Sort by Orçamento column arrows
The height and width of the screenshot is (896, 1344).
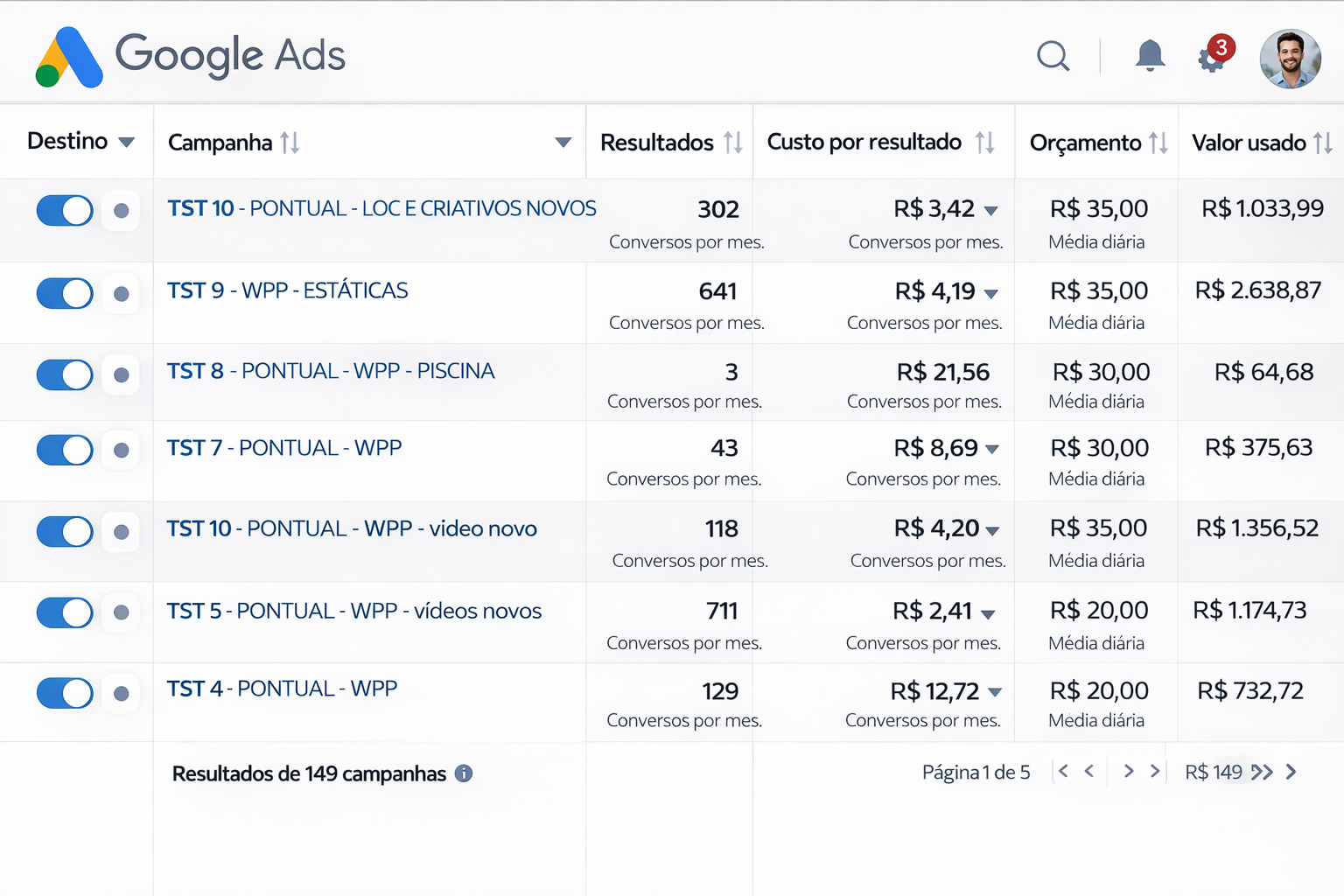tap(1158, 143)
